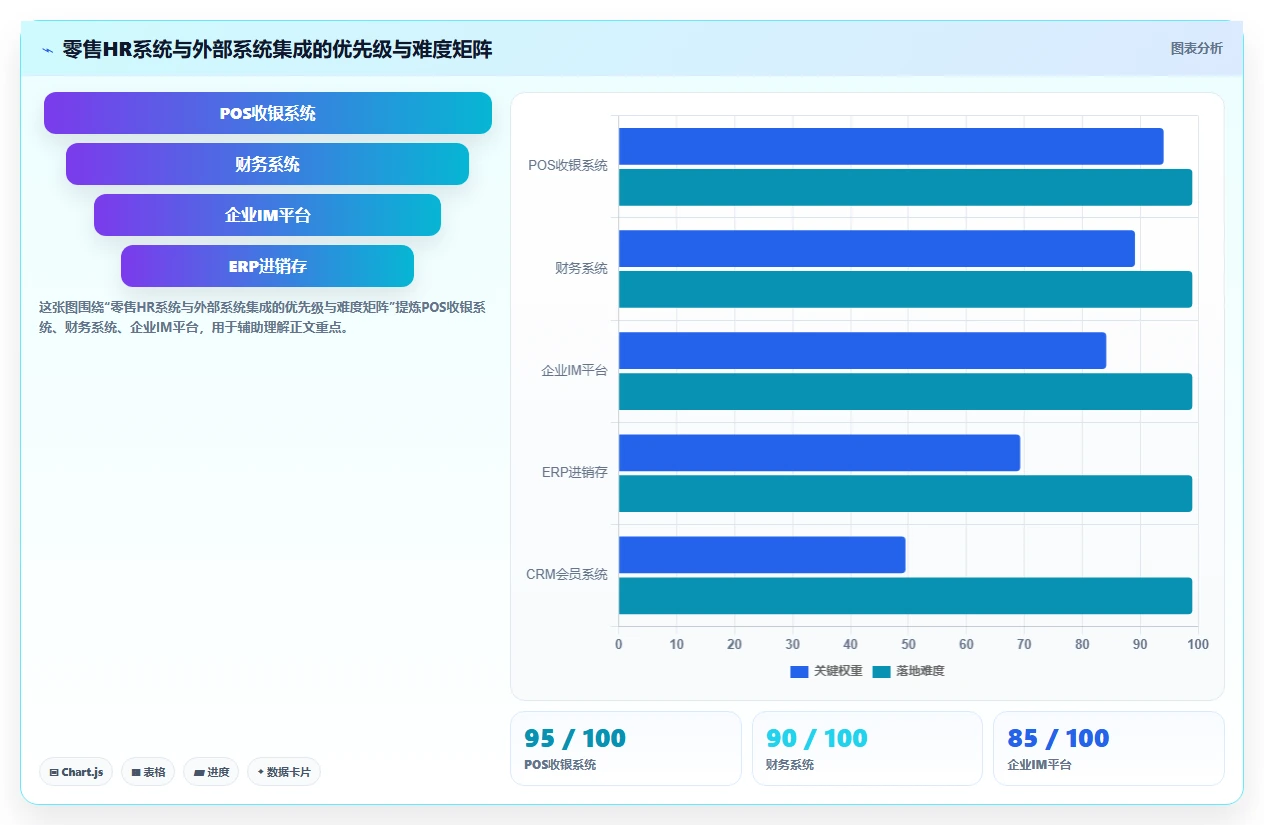Click the 图表分析 label in header
The width and height of the screenshot is (1264, 825).
coord(1196,48)
